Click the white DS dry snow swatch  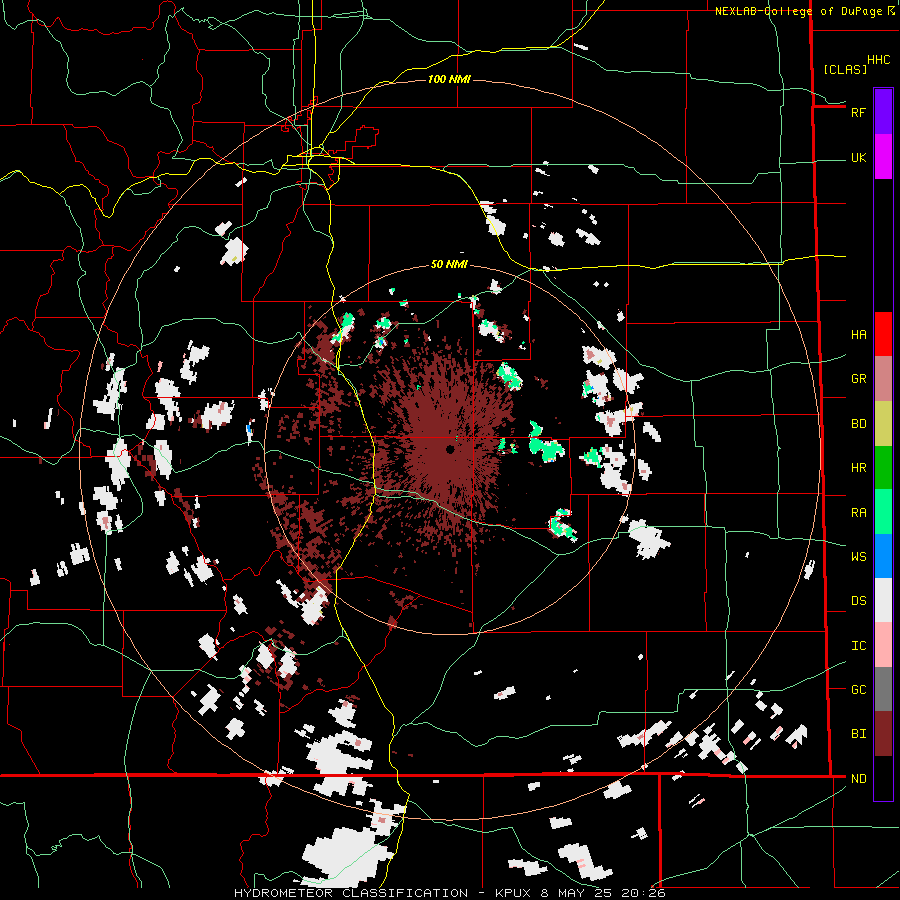point(883,600)
